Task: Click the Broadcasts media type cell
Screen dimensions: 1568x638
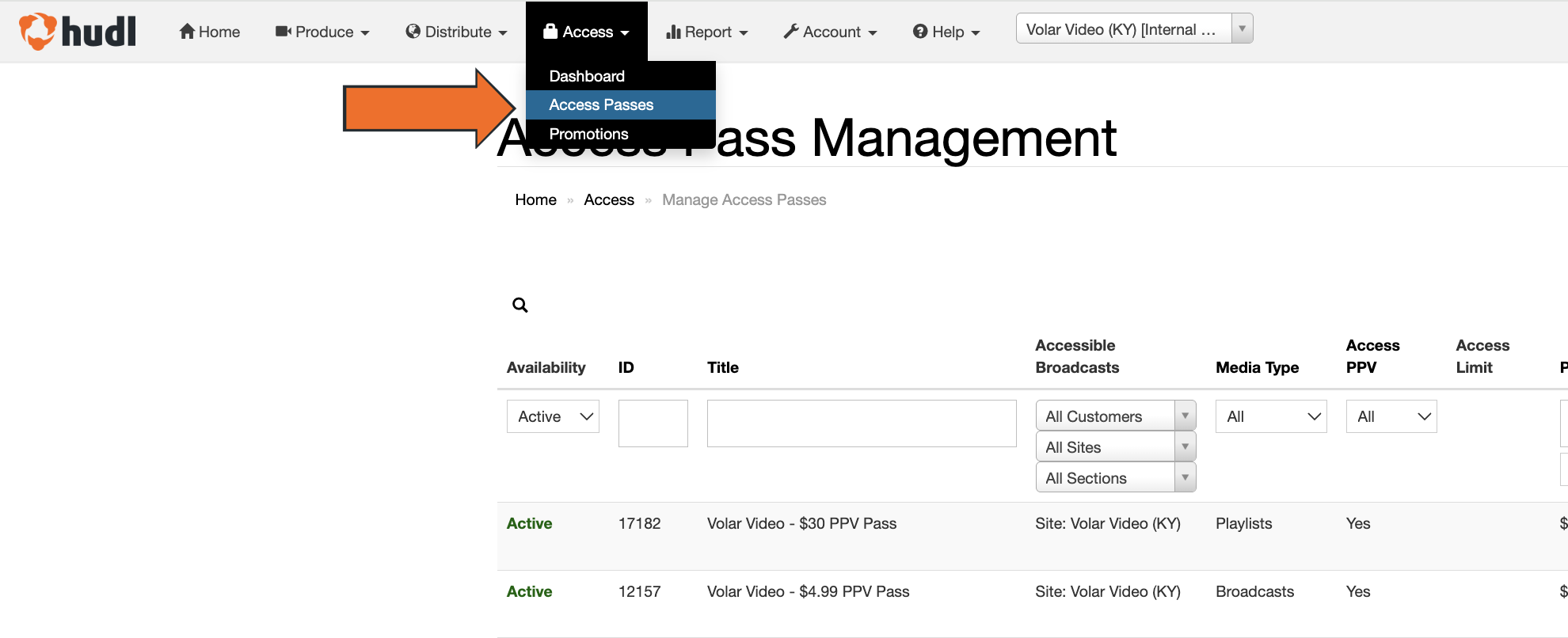Action: [x=1255, y=591]
